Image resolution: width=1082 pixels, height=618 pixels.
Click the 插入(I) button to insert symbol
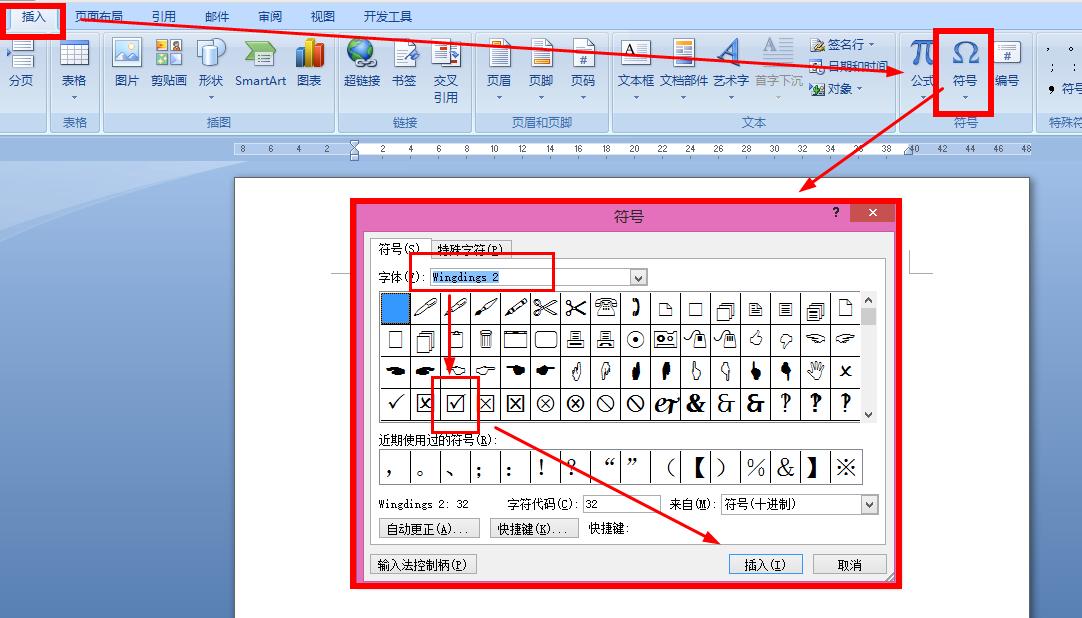[765, 563]
